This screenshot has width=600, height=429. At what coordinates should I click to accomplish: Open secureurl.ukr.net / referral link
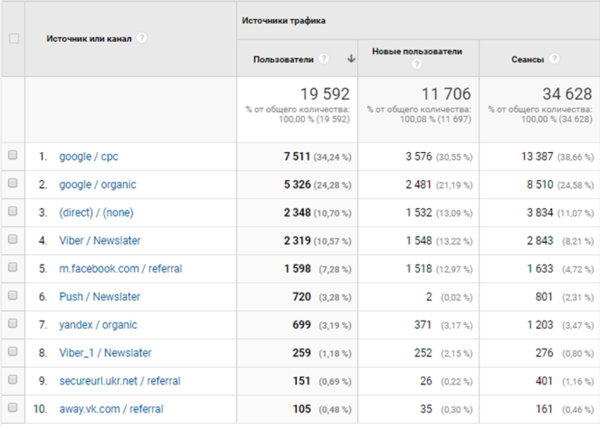pyautogui.click(x=120, y=381)
